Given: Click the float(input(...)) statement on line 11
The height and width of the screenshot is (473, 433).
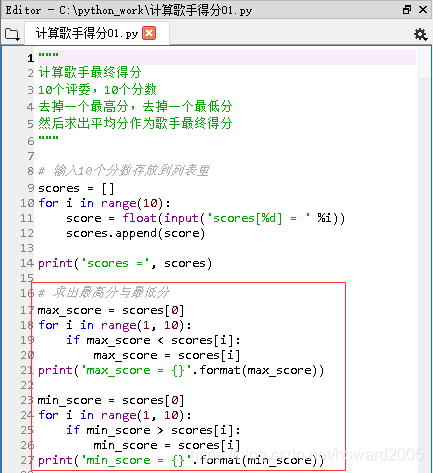Looking at the screenshot, I should click(x=205, y=218).
